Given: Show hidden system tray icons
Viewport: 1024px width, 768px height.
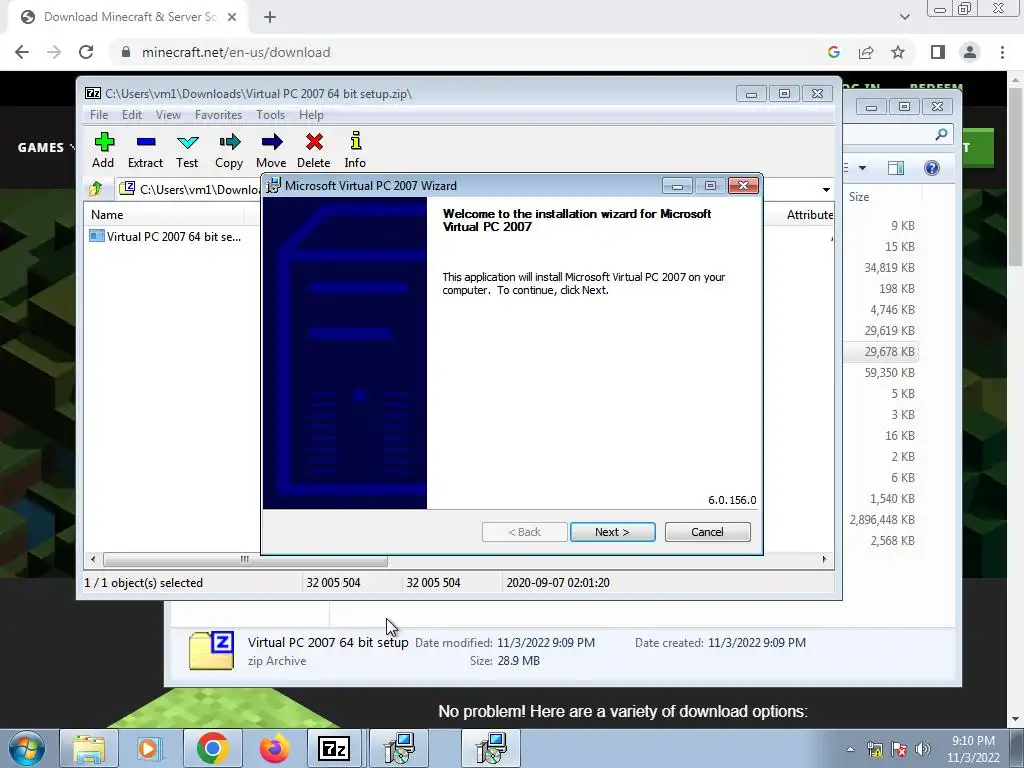Looking at the screenshot, I should click(x=850, y=750).
